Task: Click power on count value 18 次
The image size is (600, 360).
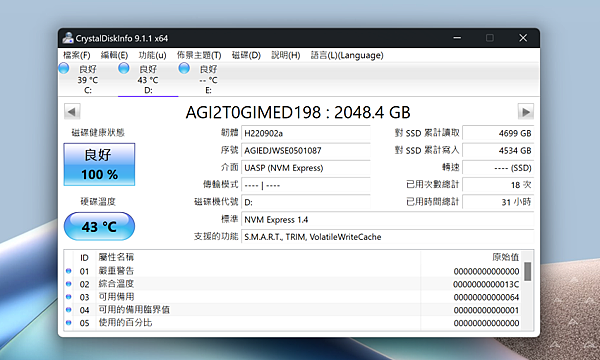Action: pyautogui.click(x=498, y=185)
